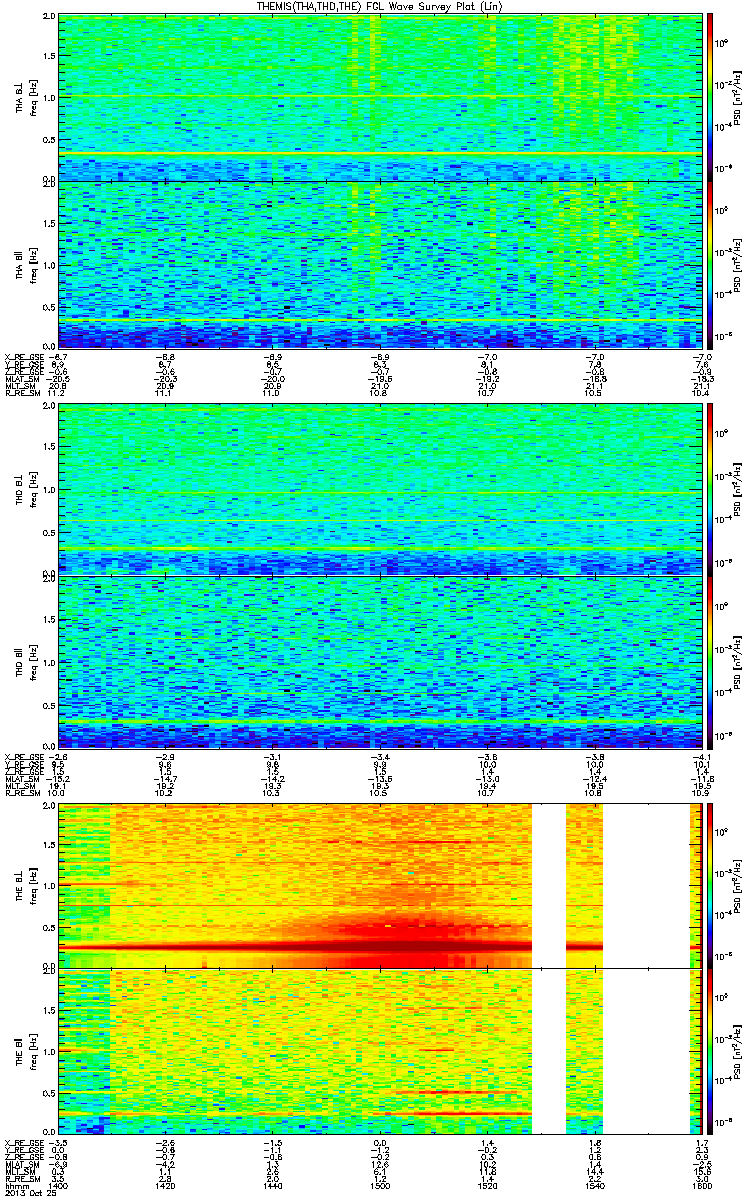Click the THA B-parallel PSD color bar
This screenshot has height=1200, width=750.
(710, 264)
